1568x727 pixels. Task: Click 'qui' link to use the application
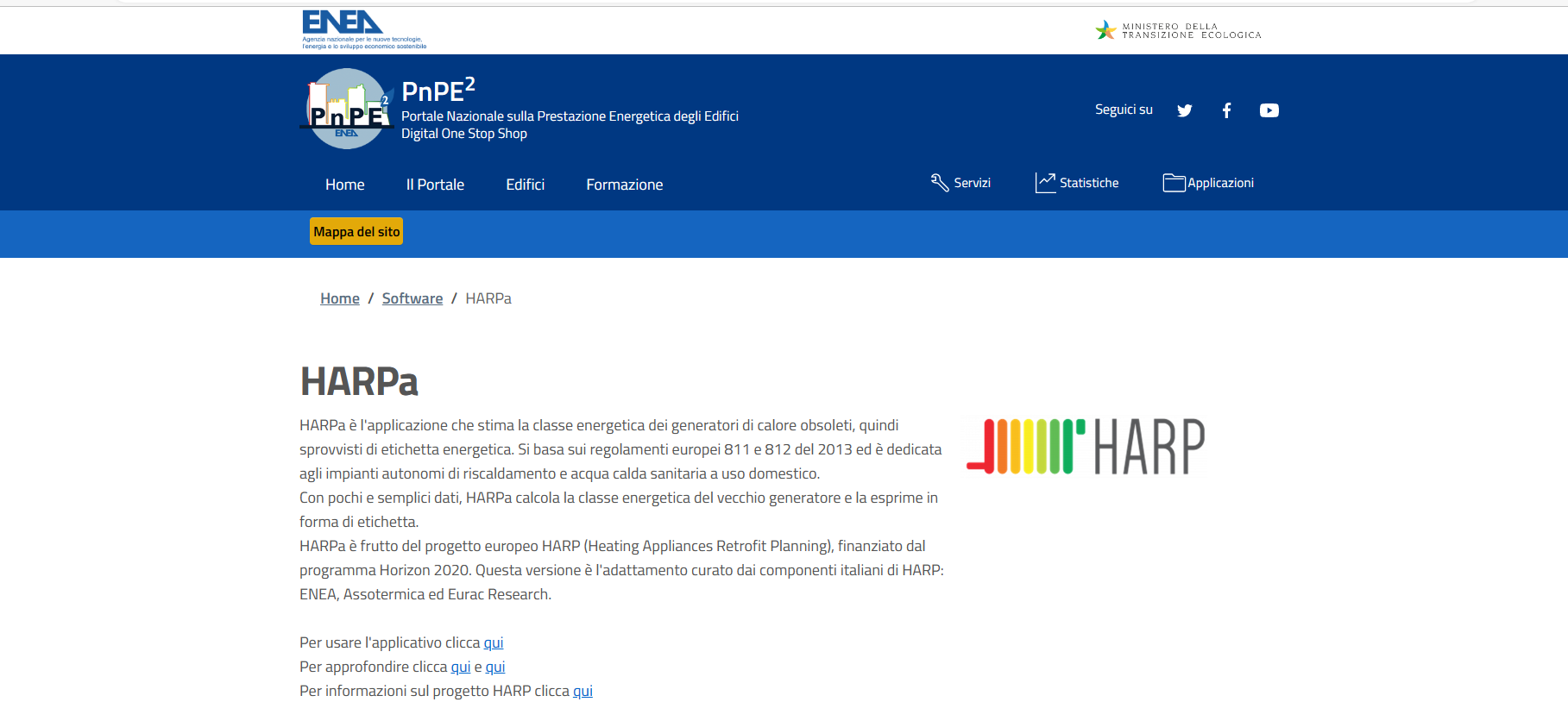coord(494,642)
